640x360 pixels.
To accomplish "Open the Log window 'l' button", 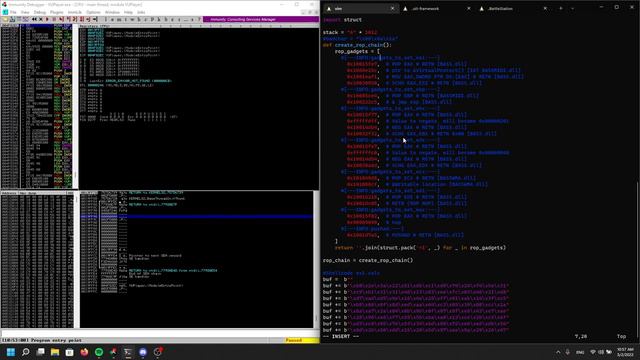I will [x=106, y=19].
